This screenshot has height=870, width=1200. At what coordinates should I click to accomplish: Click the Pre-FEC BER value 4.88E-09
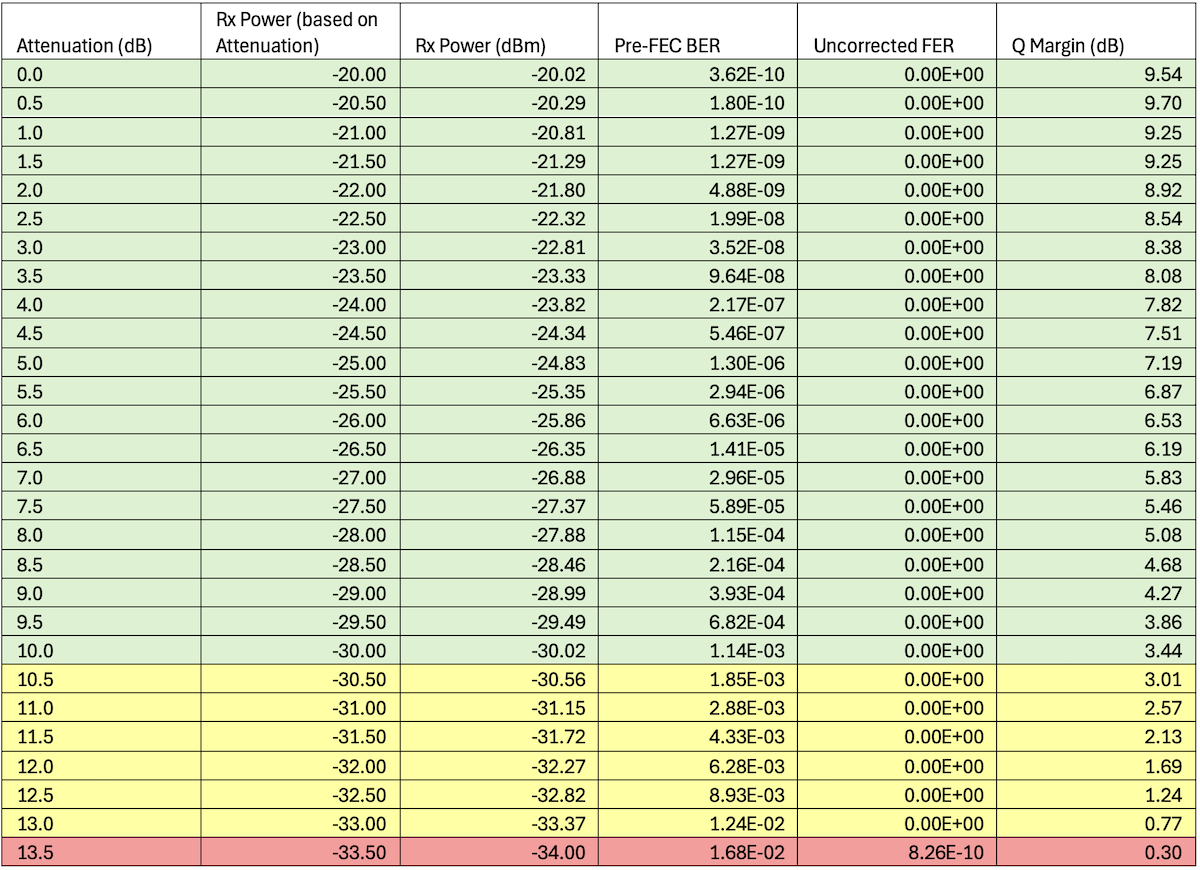(698, 190)
